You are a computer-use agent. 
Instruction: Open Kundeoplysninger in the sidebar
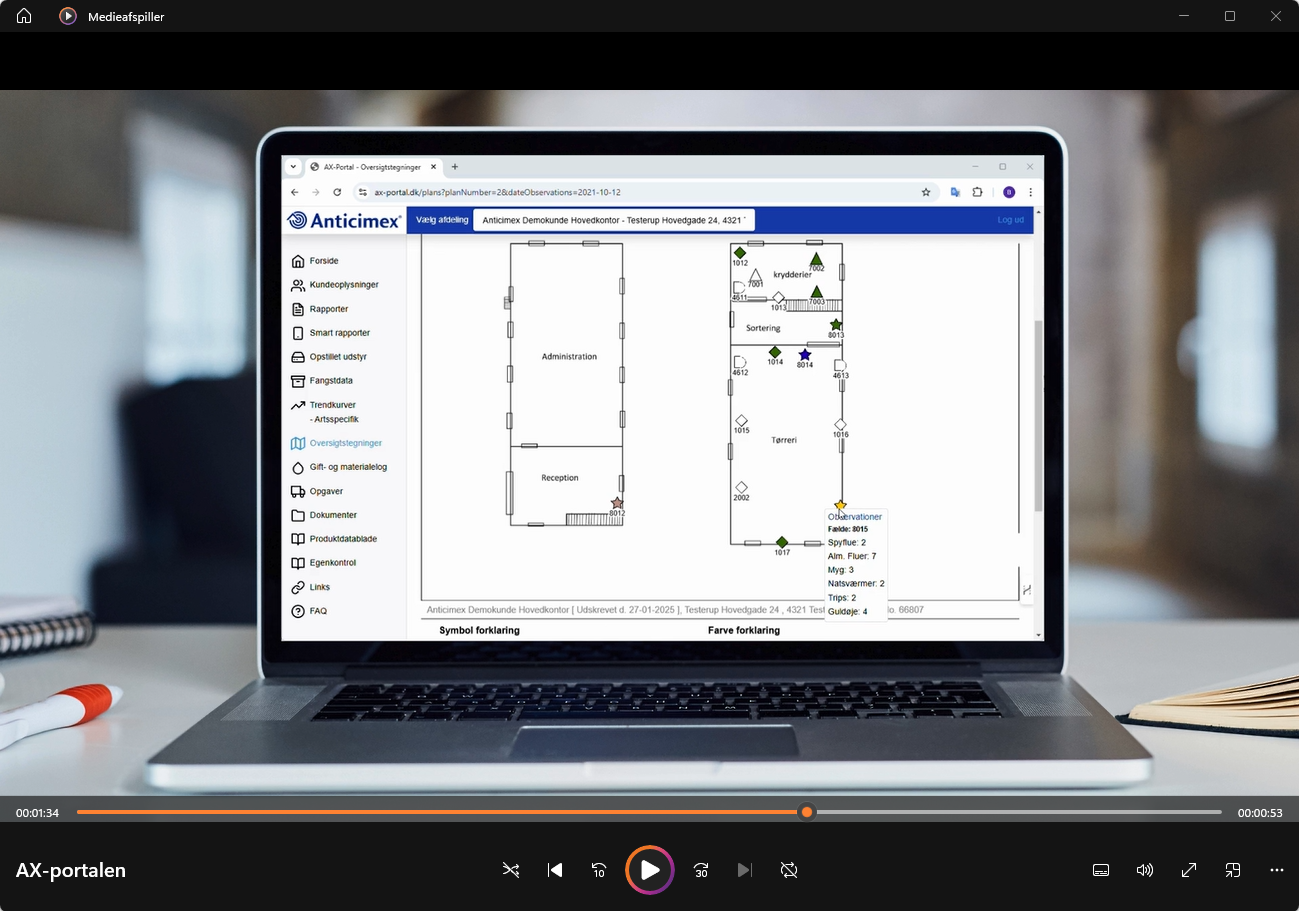tap(344, 285)
